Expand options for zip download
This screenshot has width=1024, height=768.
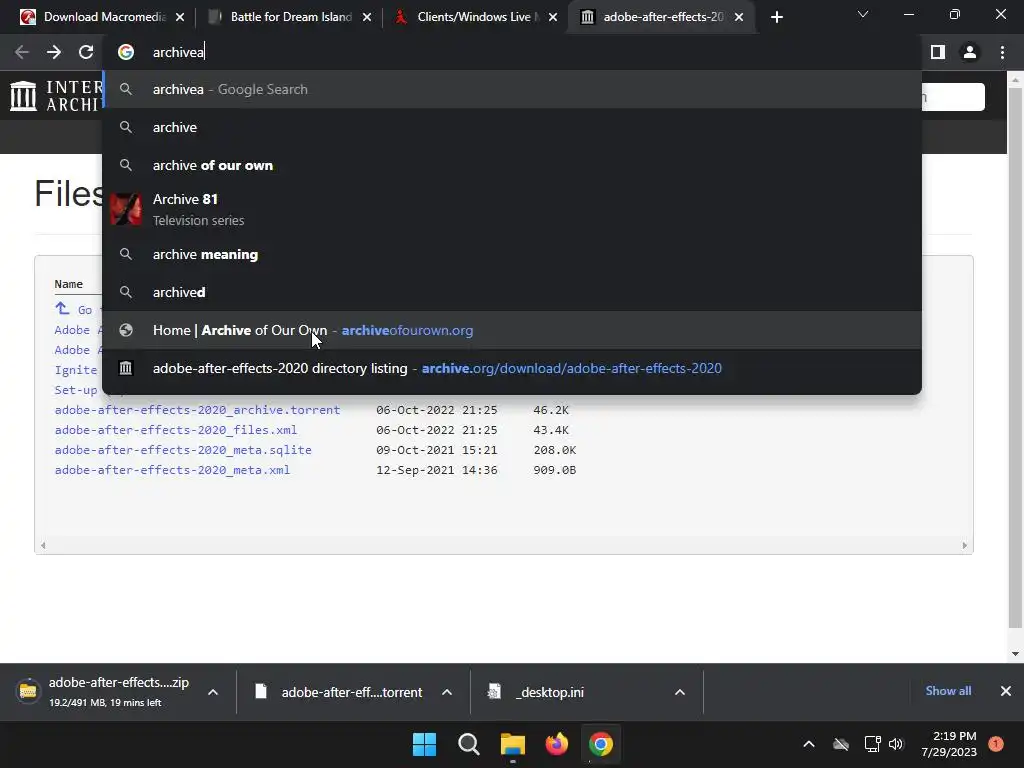[213, 692]
